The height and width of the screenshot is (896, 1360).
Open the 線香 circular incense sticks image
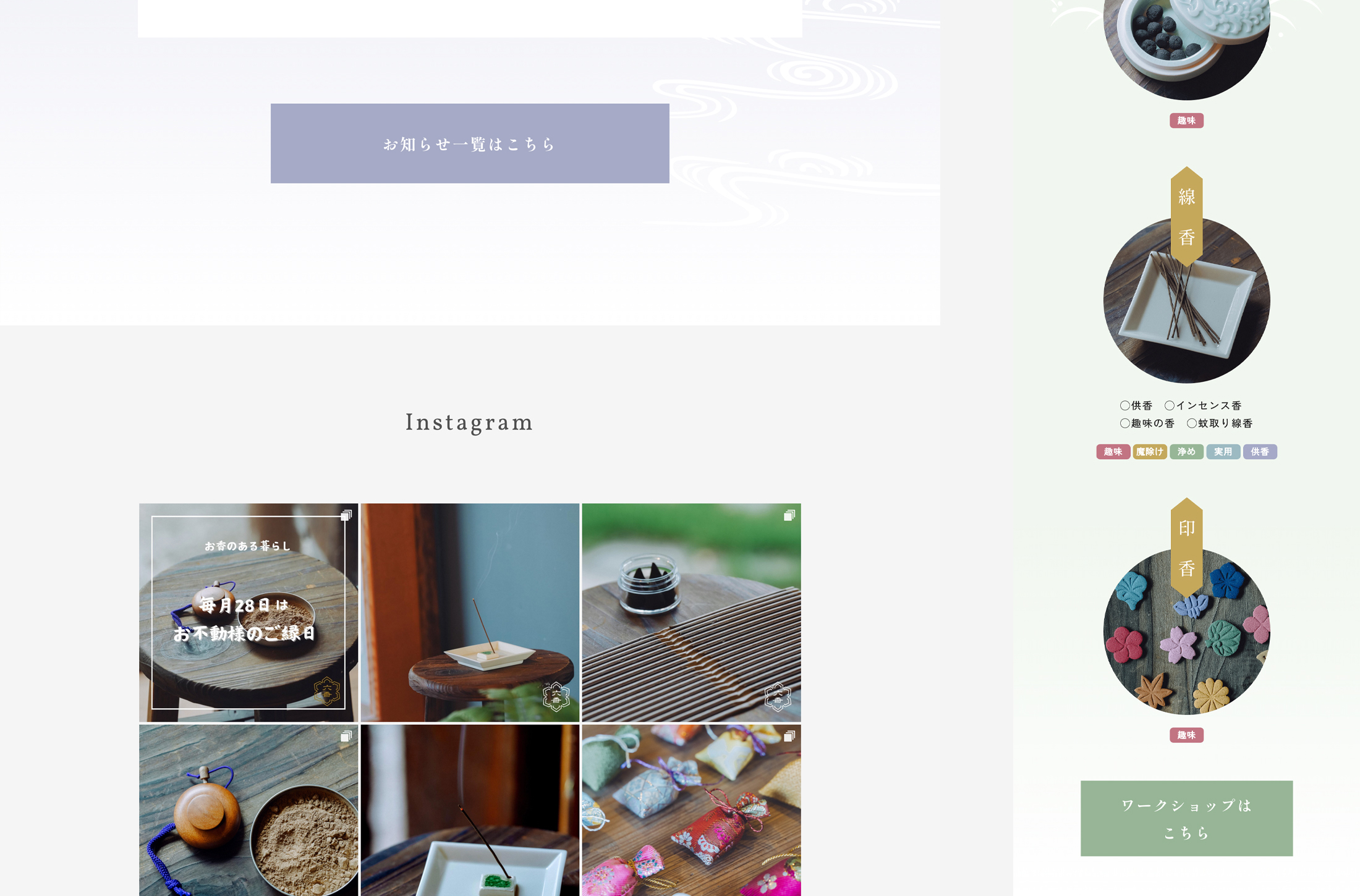coord(1186,300)
